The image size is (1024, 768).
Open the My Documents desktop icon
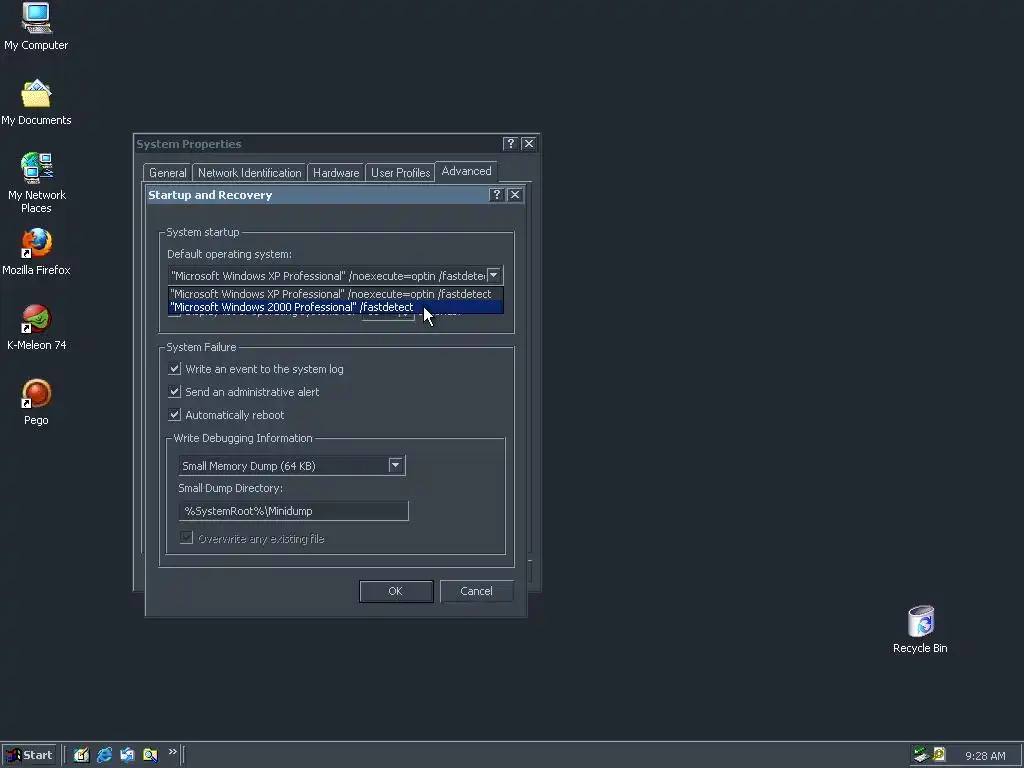tap(36, 103)
